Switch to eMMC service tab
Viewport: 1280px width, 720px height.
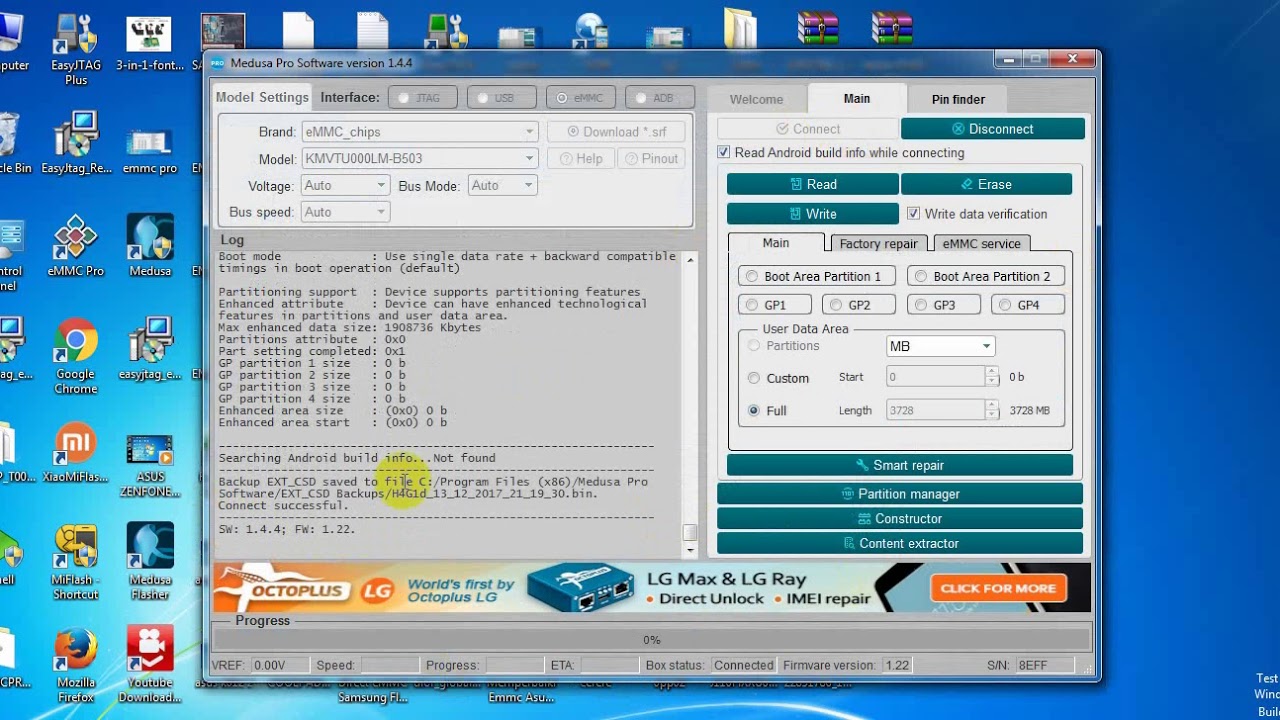click(982, 244)
